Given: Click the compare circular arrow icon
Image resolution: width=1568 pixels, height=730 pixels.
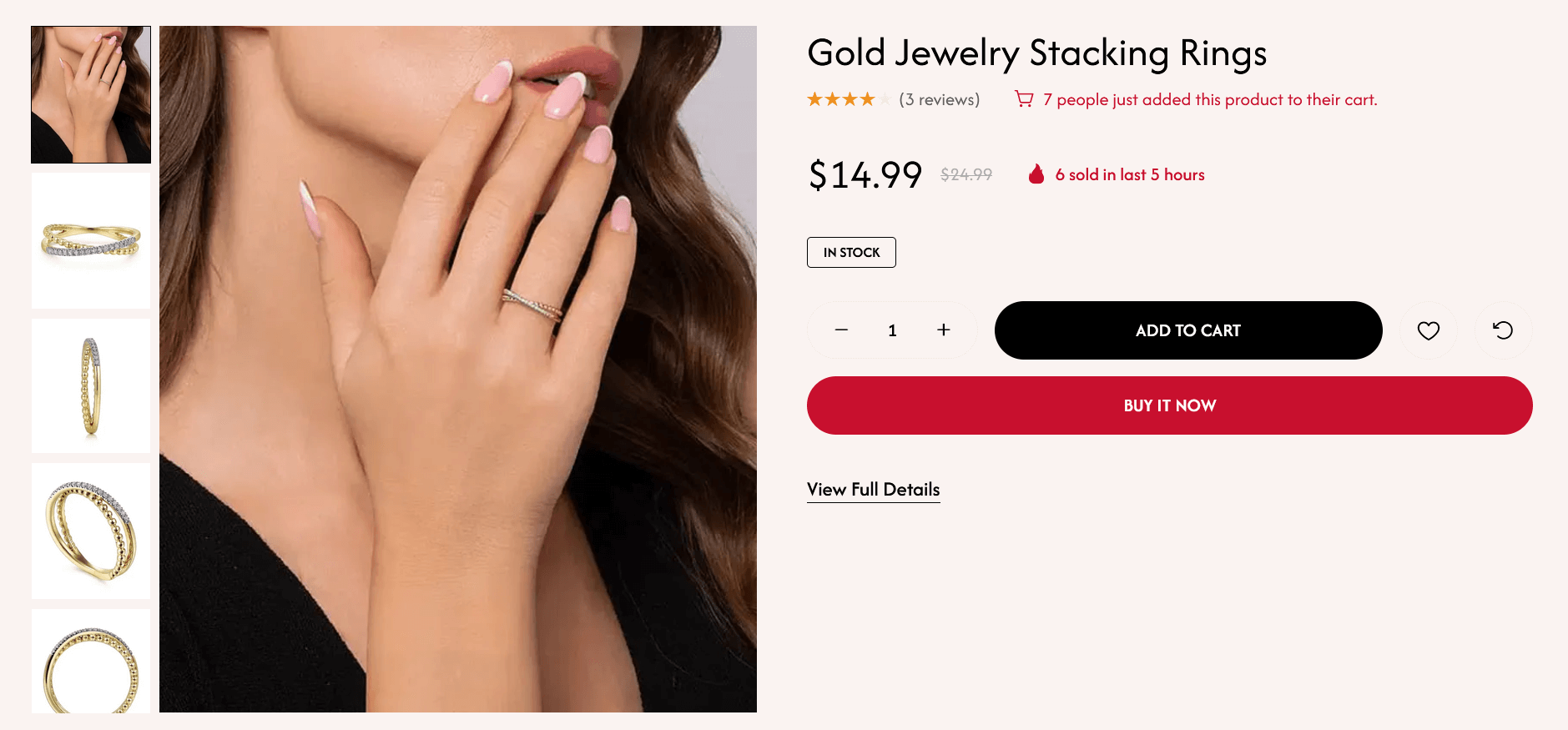Looking at the screenshot, I should click(x=1502, y=330).
